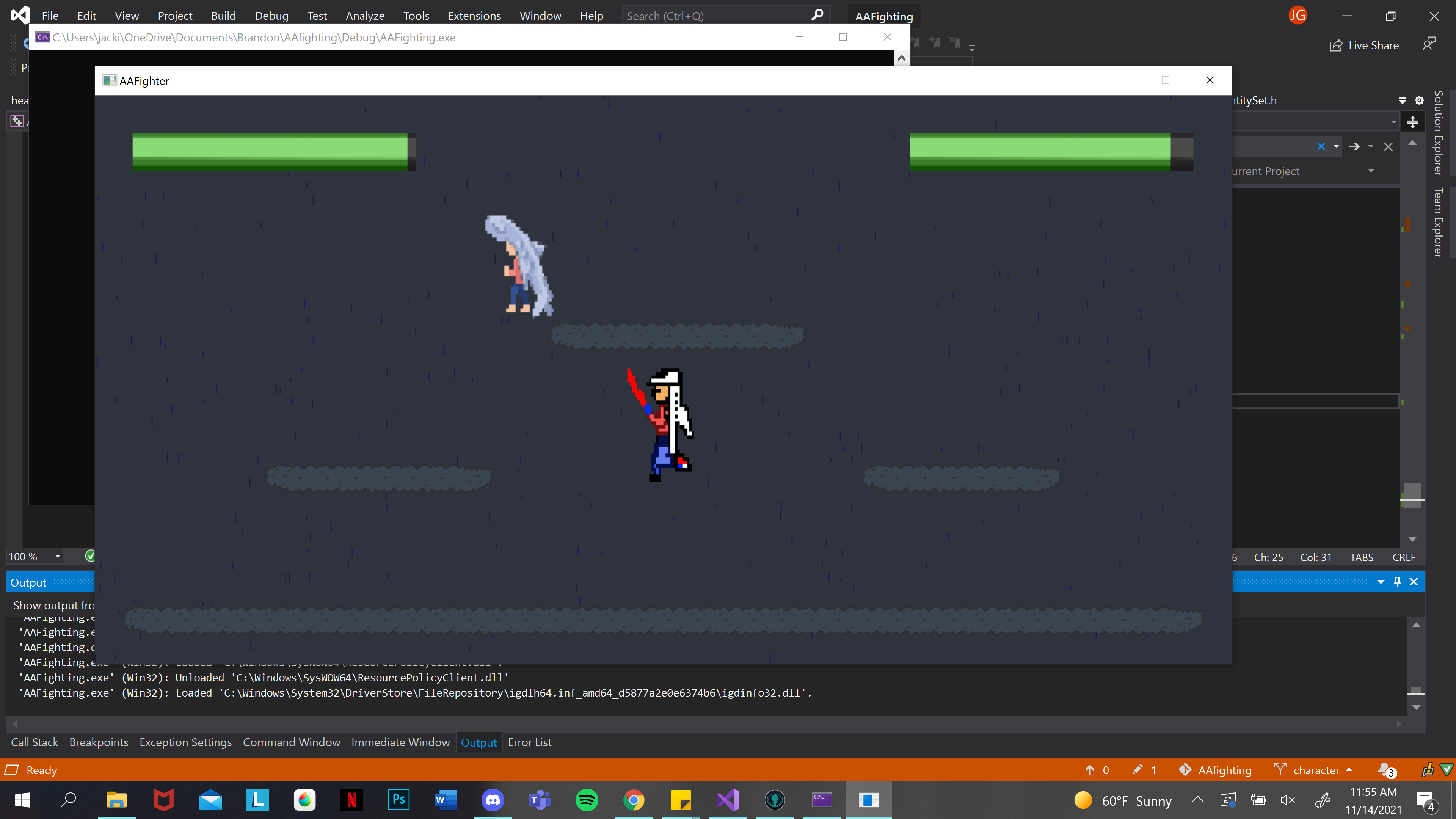Click the Solution Explorer side tab
Viewport: 1456px width, 819px height.
point(1438,133)
